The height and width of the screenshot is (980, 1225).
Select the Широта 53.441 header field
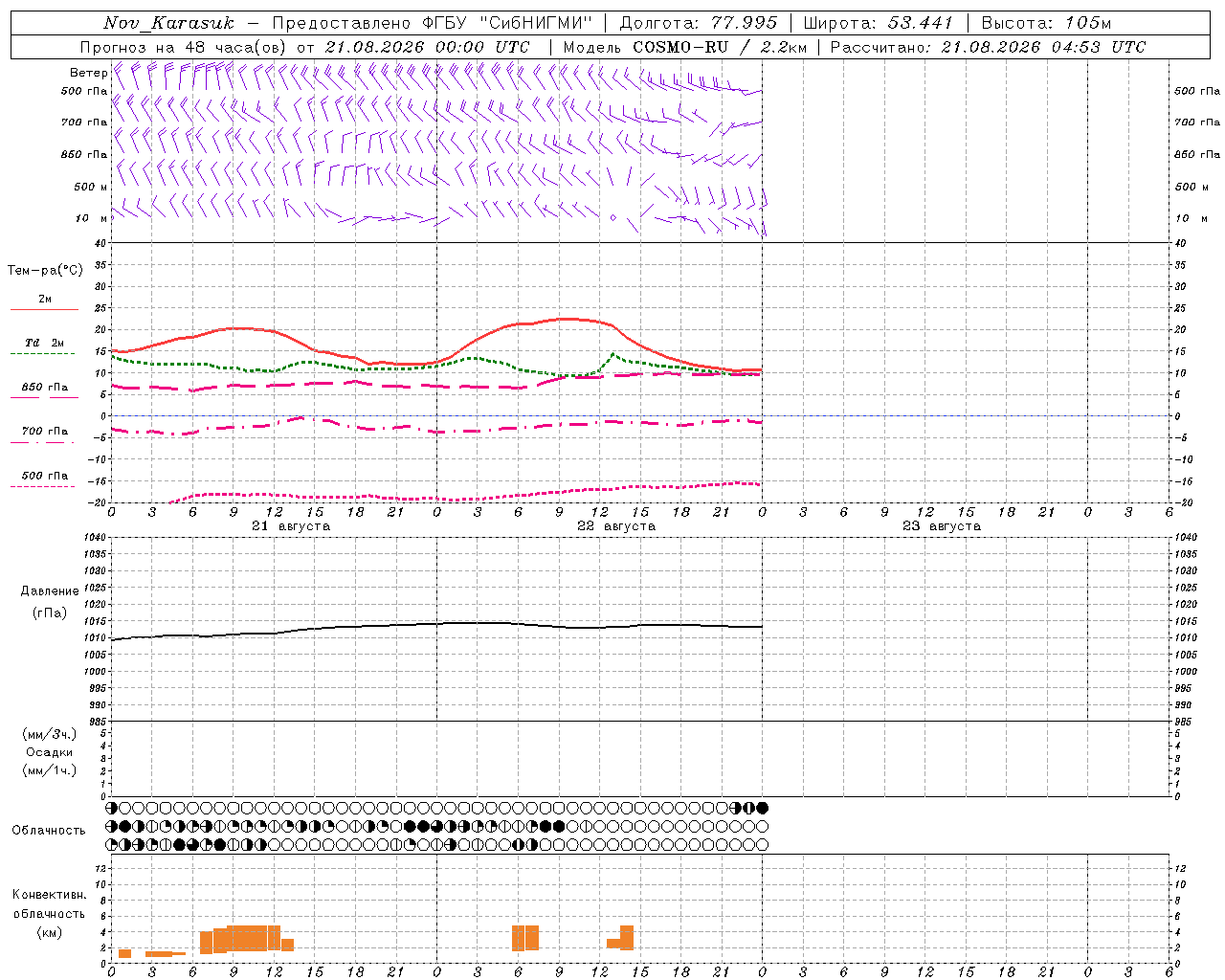(x=878, y=23)
